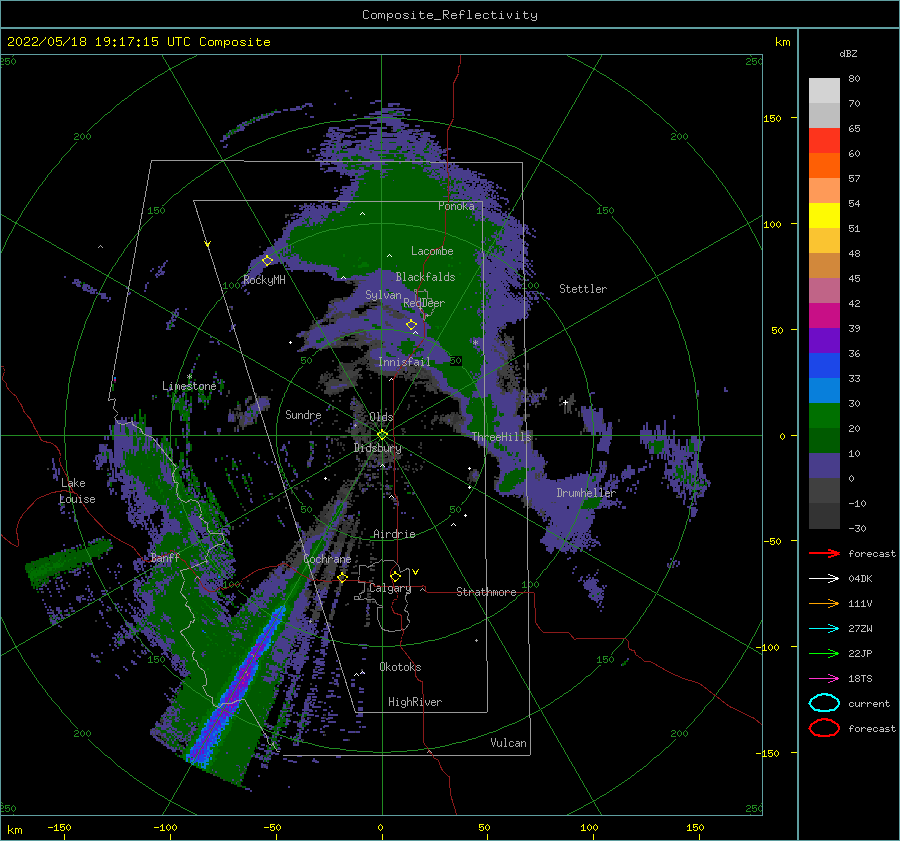This screenshot has width=900, height=841.
Task: Click the yellow diamond marker beside RockyMH
Action: tap(267, 261)
